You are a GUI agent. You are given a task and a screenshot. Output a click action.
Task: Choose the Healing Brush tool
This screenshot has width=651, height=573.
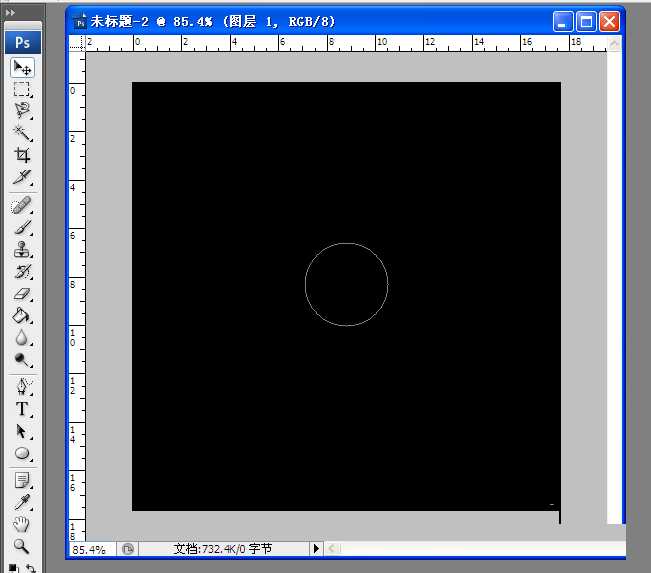(x=21, y=206)
